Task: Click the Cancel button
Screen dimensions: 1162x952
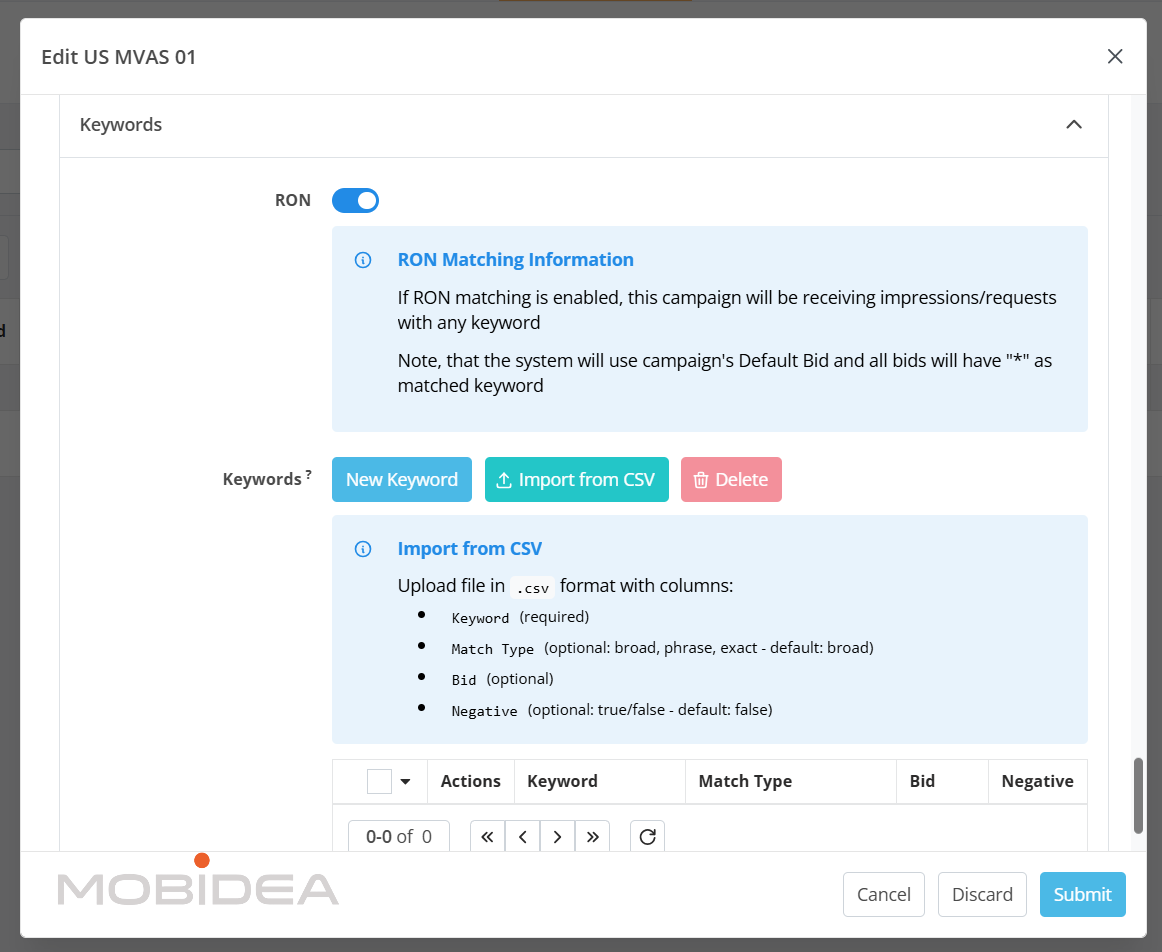Action: 883,895
